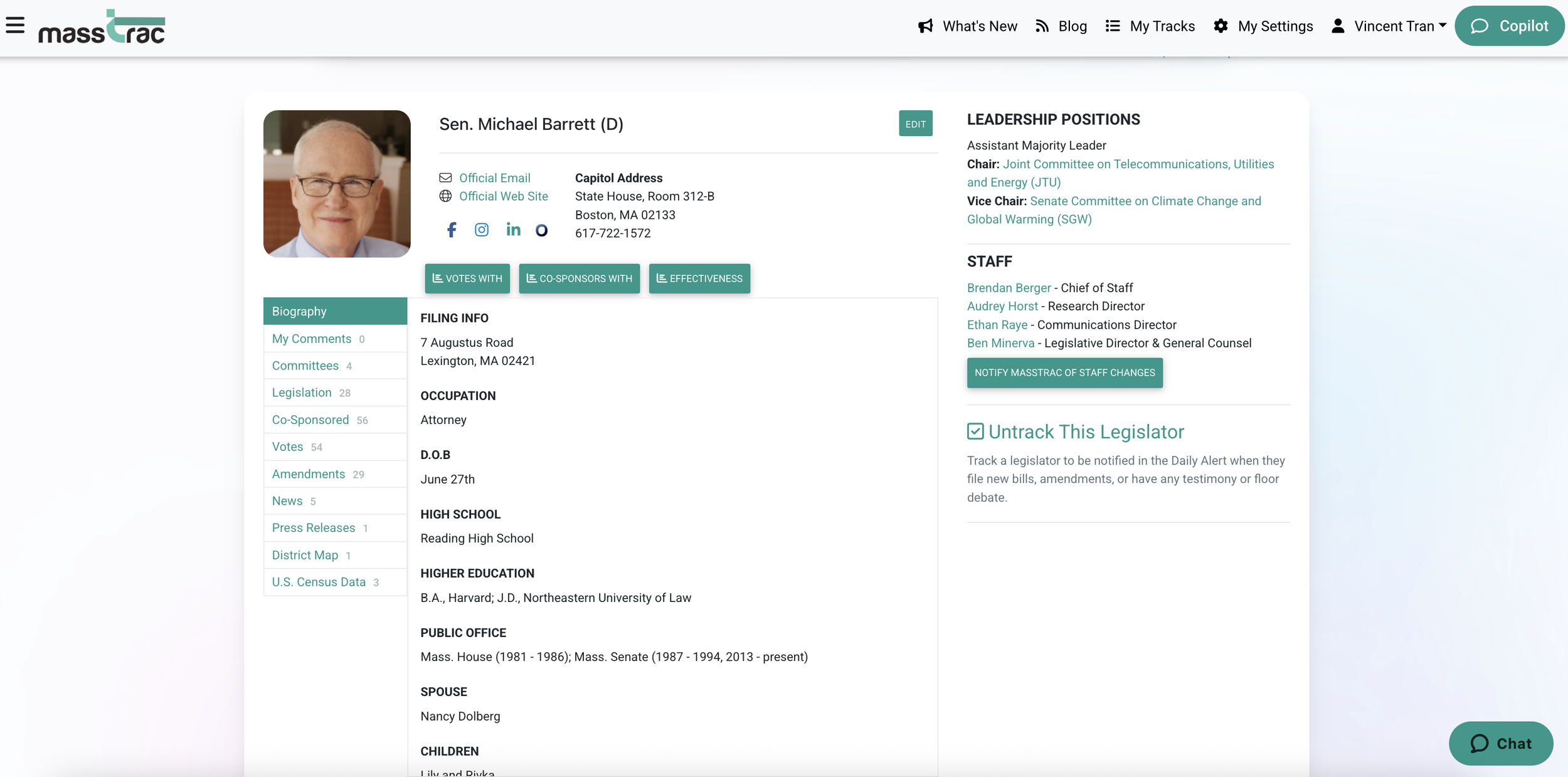This screenshot has width=1568, height=777.
Task: Open the senator's Facebook page icon
Action: pos(452,230)
